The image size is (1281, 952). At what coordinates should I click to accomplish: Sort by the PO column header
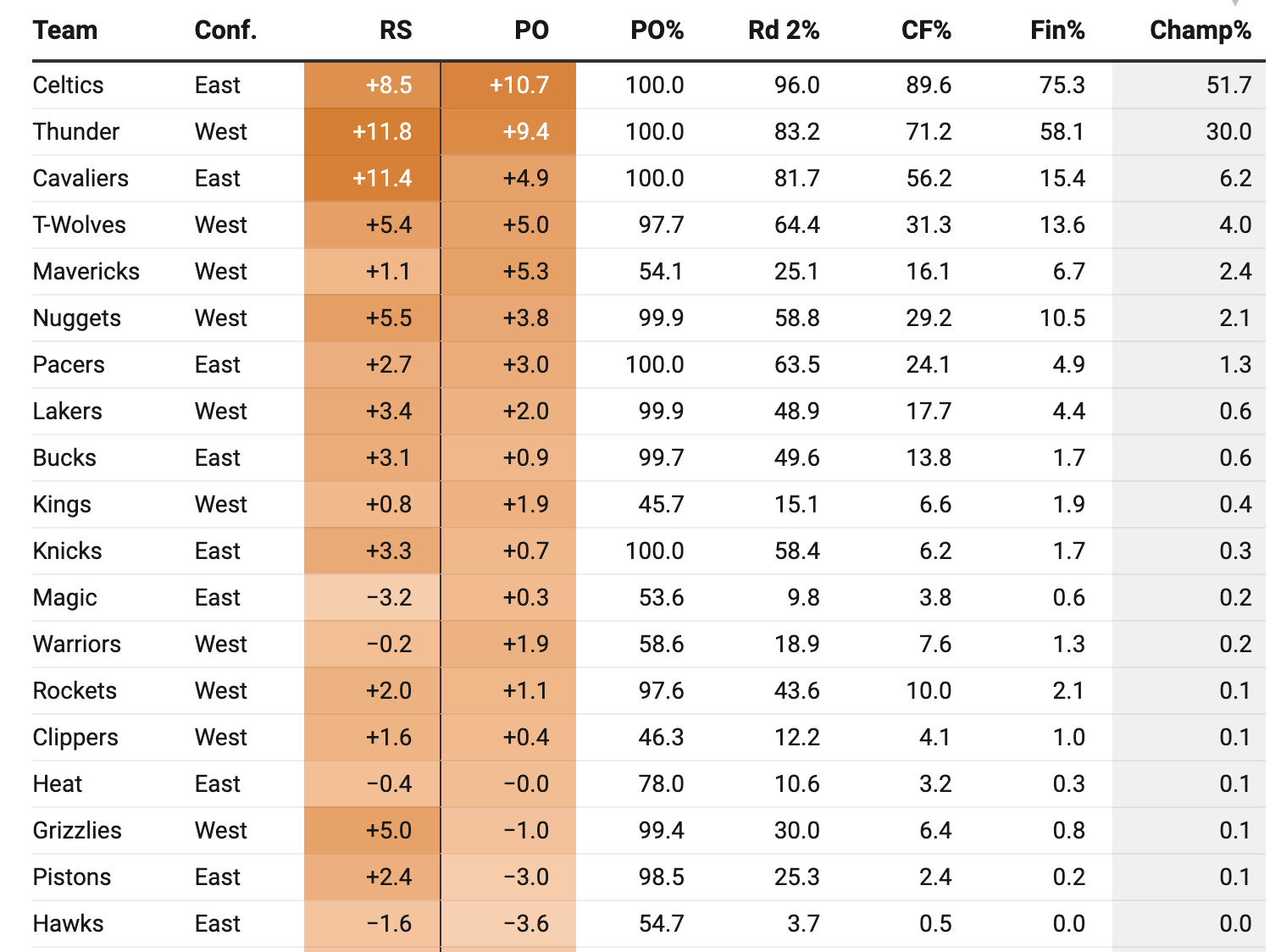[531, 30]
